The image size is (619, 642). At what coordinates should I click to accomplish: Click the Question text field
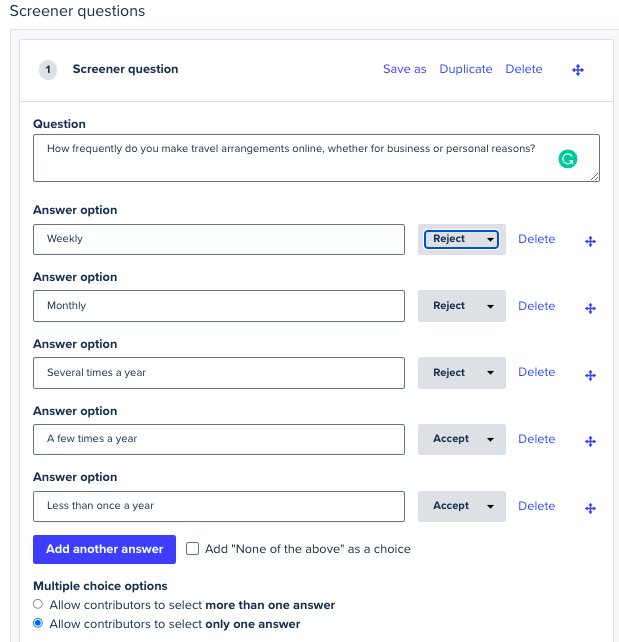(x=316, y=158)
